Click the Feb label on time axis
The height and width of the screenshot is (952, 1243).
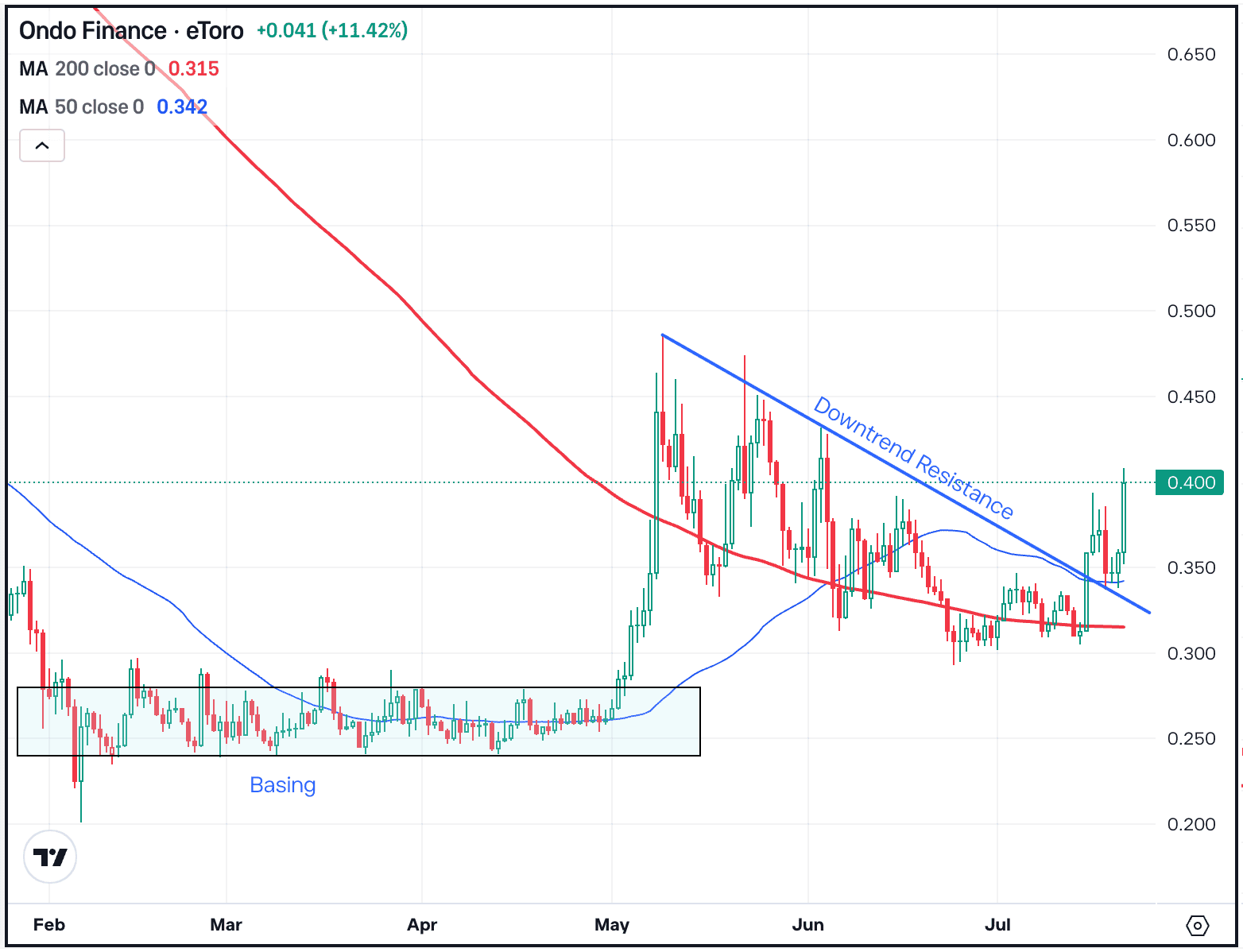tap(49, 925)
